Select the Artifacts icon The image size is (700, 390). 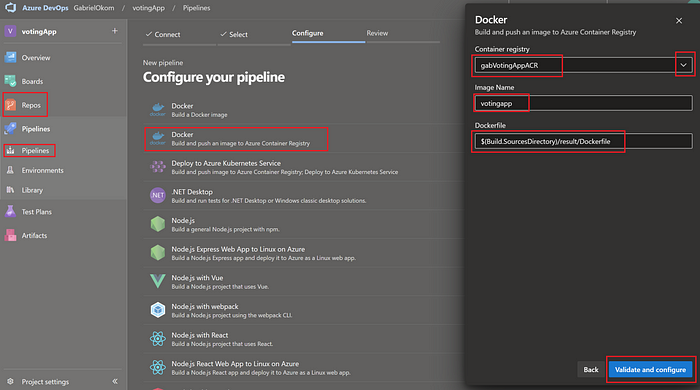click(10, 235)
